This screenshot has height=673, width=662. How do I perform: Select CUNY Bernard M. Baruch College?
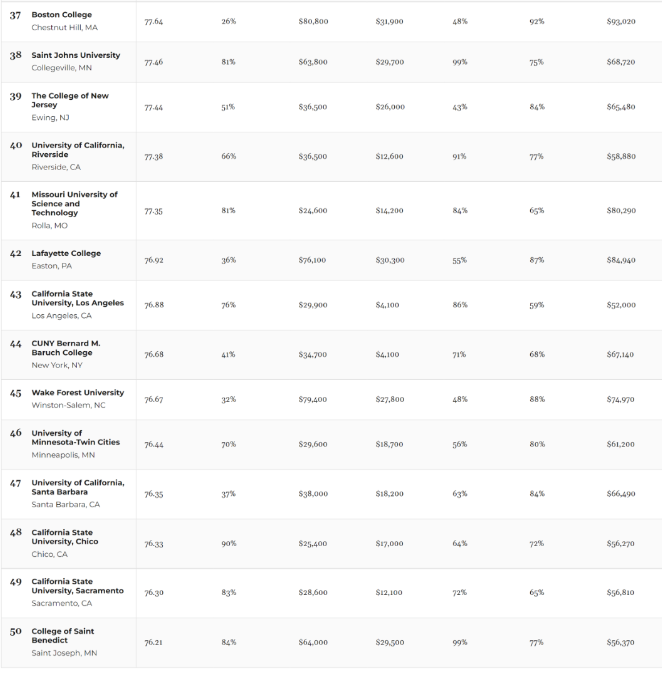tap(66, 347)
